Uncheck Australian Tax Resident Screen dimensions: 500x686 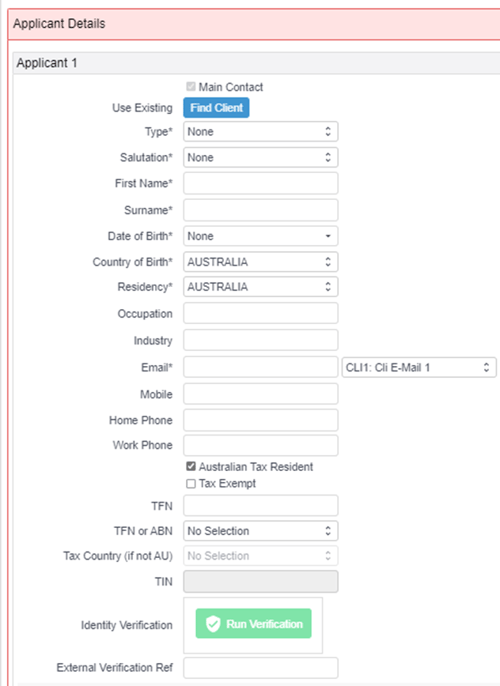191,466
